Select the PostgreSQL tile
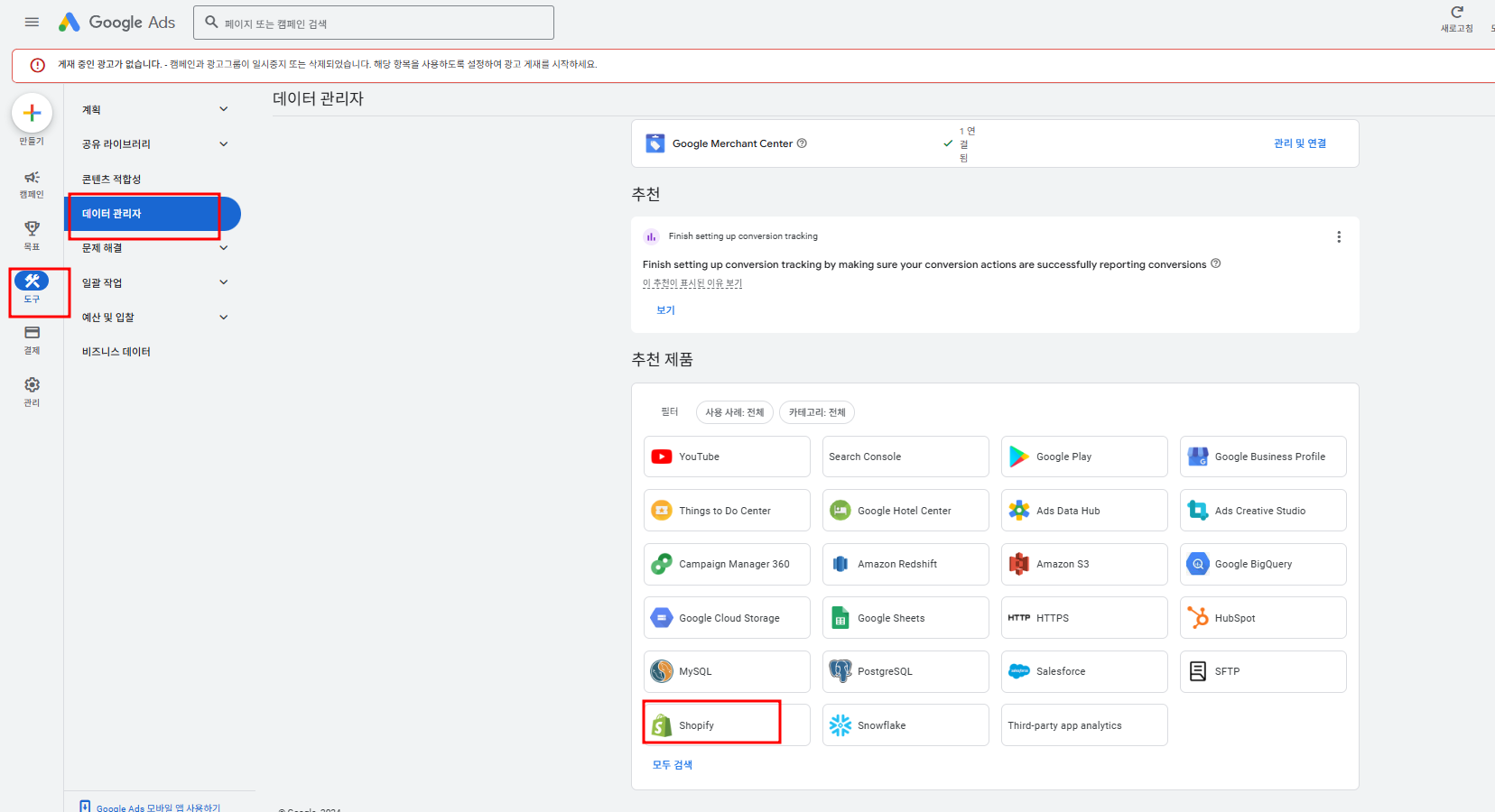This screenshot has width=1495, height=812. [x=905, y=671]
